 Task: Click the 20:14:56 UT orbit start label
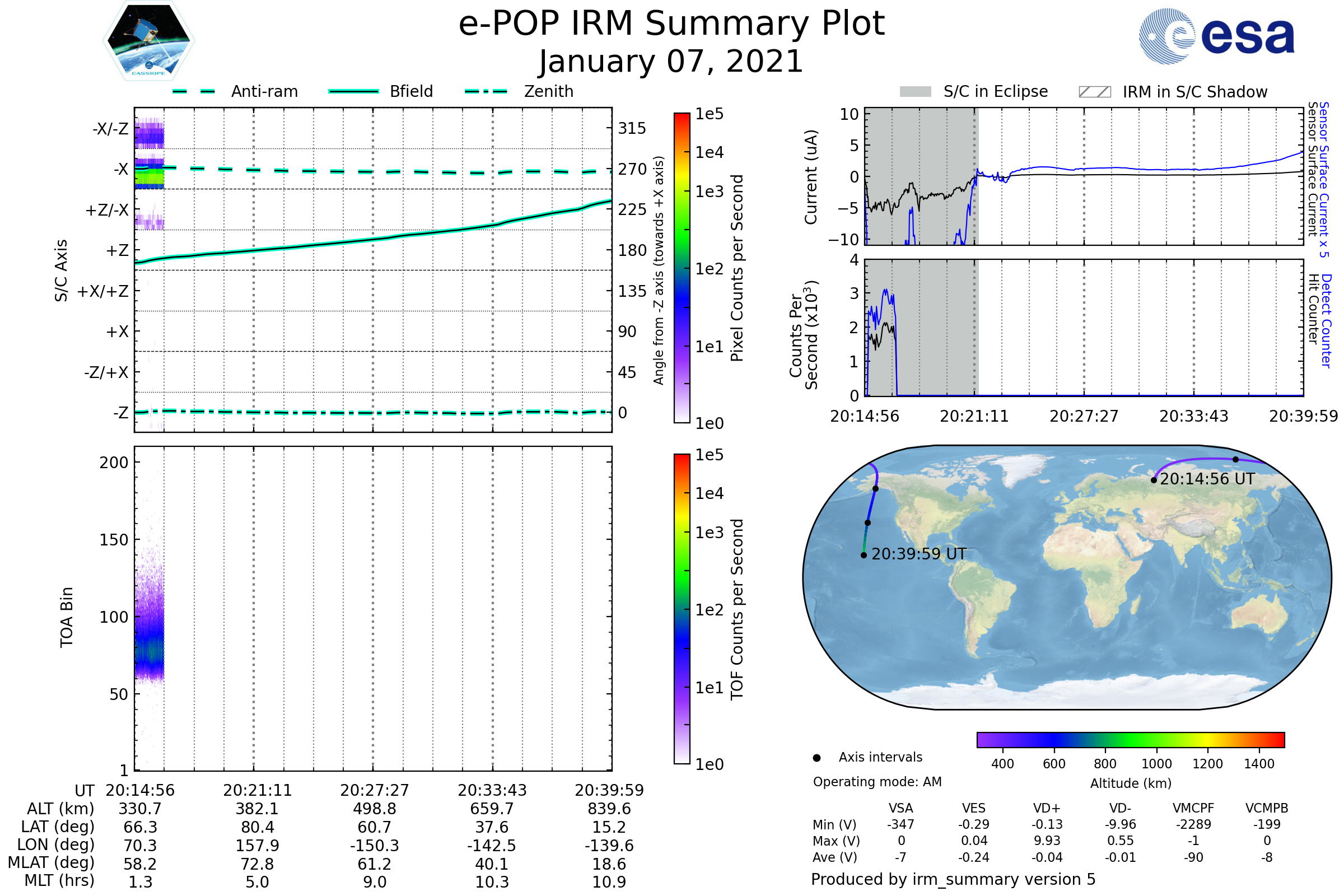[x=1207, y=479]
